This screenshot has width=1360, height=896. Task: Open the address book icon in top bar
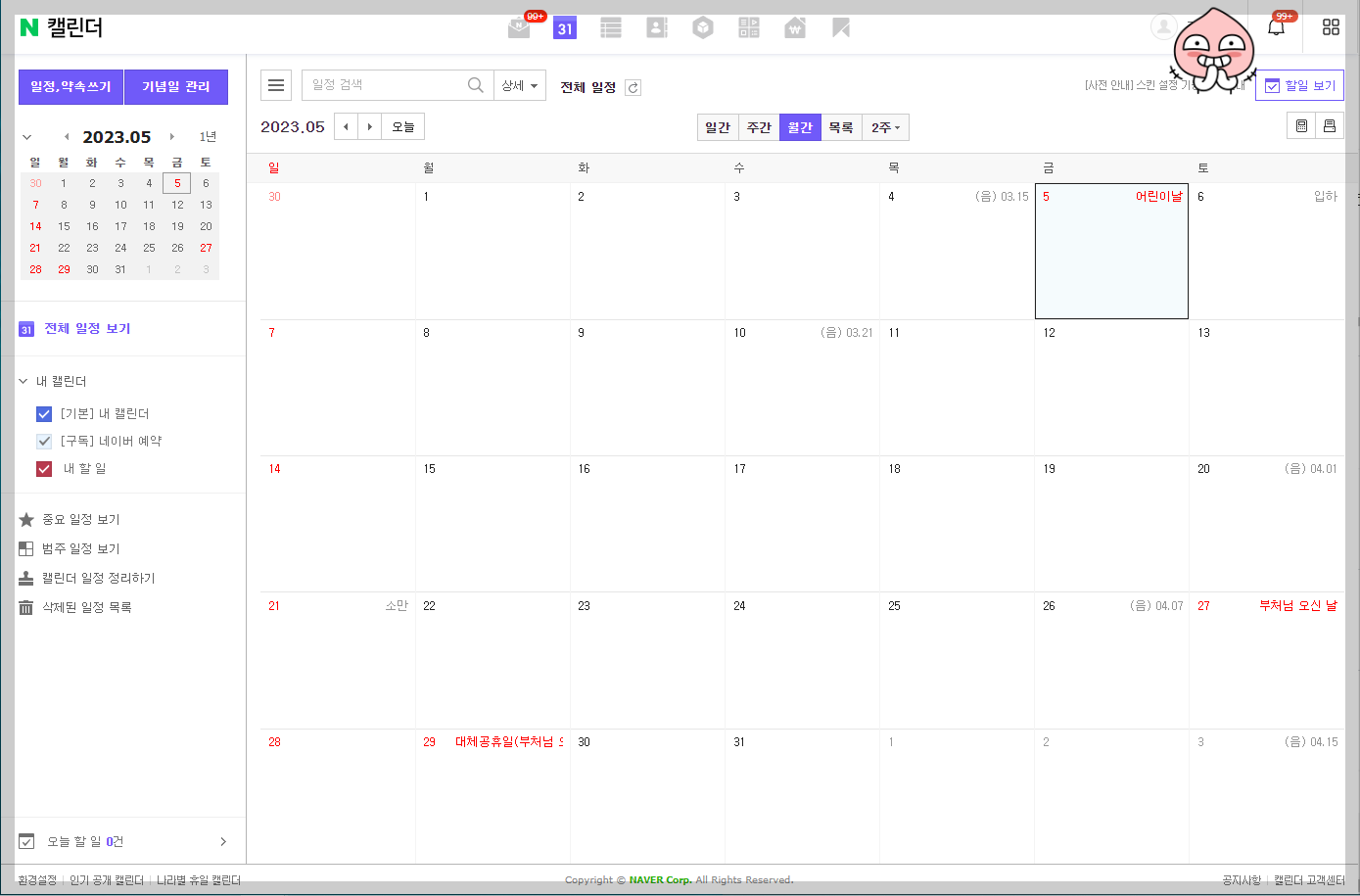click(x=657, y=27)
